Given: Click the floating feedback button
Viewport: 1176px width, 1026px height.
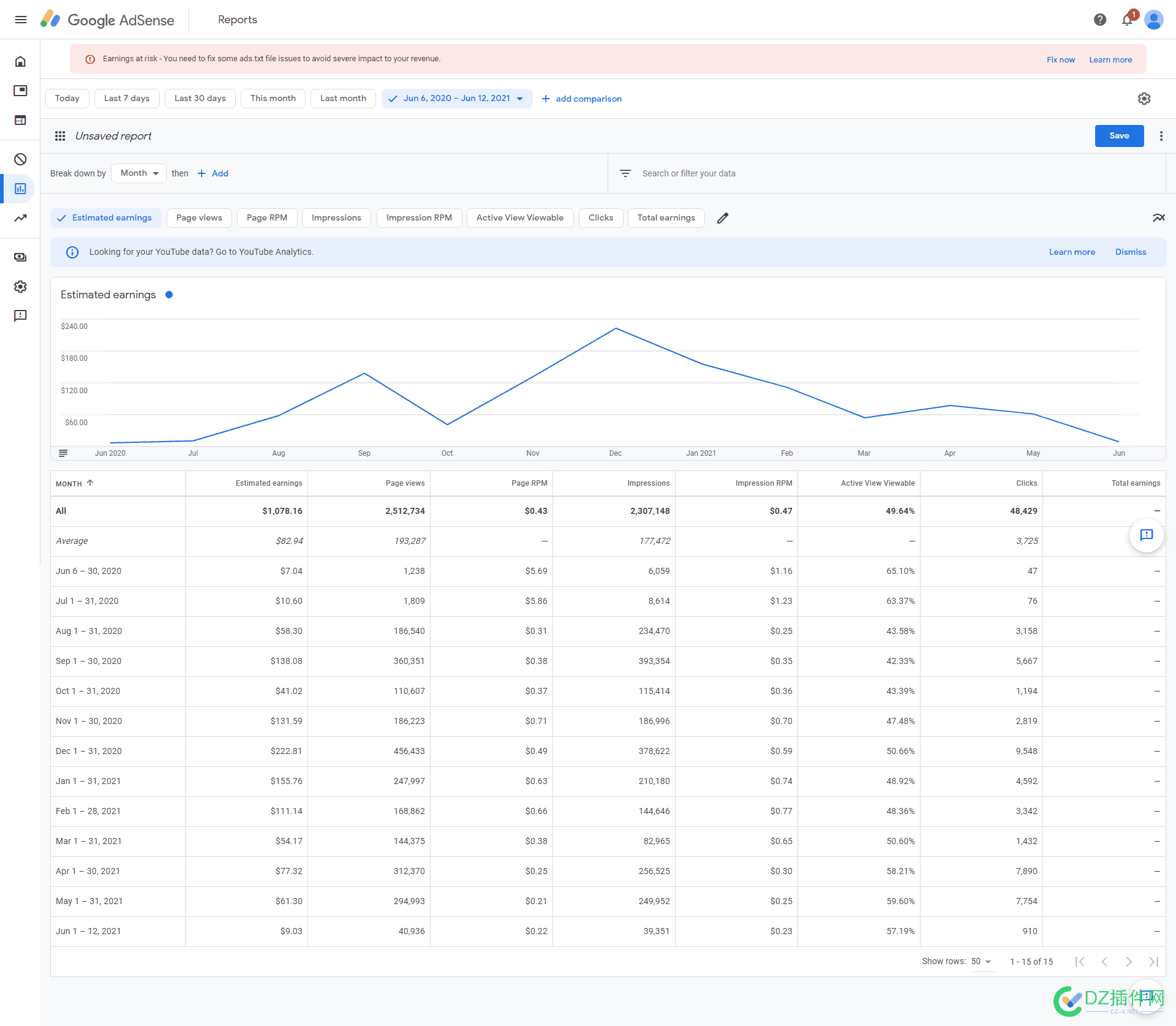Looking at the screenshot, I should coord(1147,535).
